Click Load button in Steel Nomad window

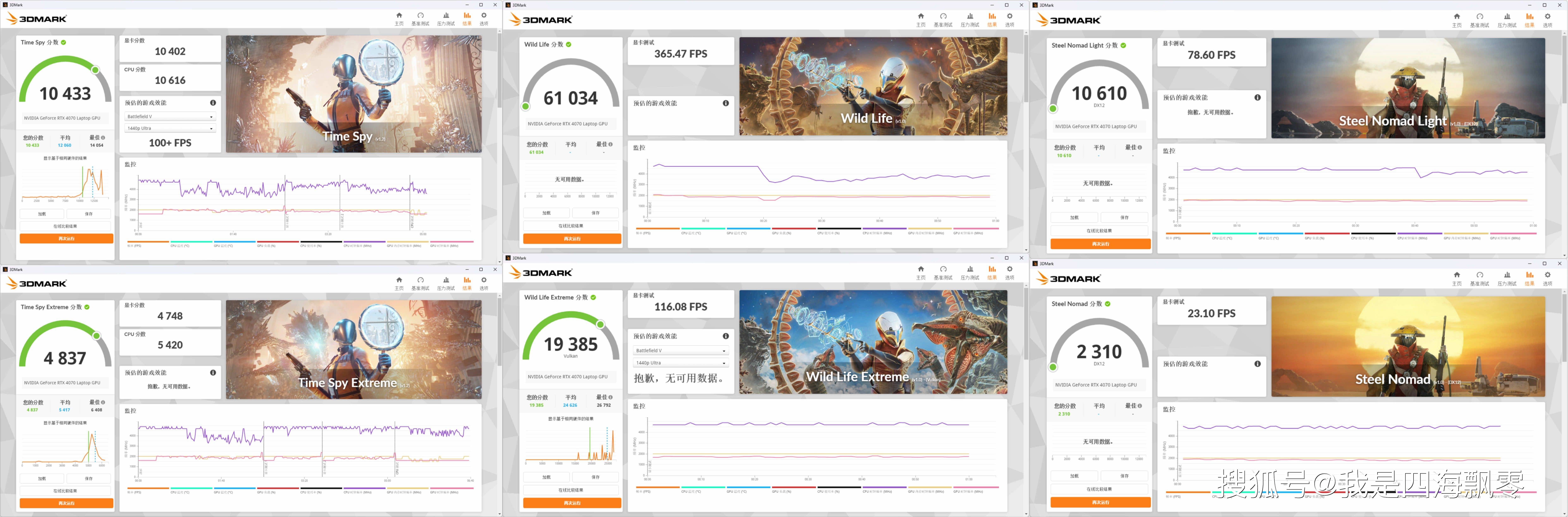coord(1074,476)
